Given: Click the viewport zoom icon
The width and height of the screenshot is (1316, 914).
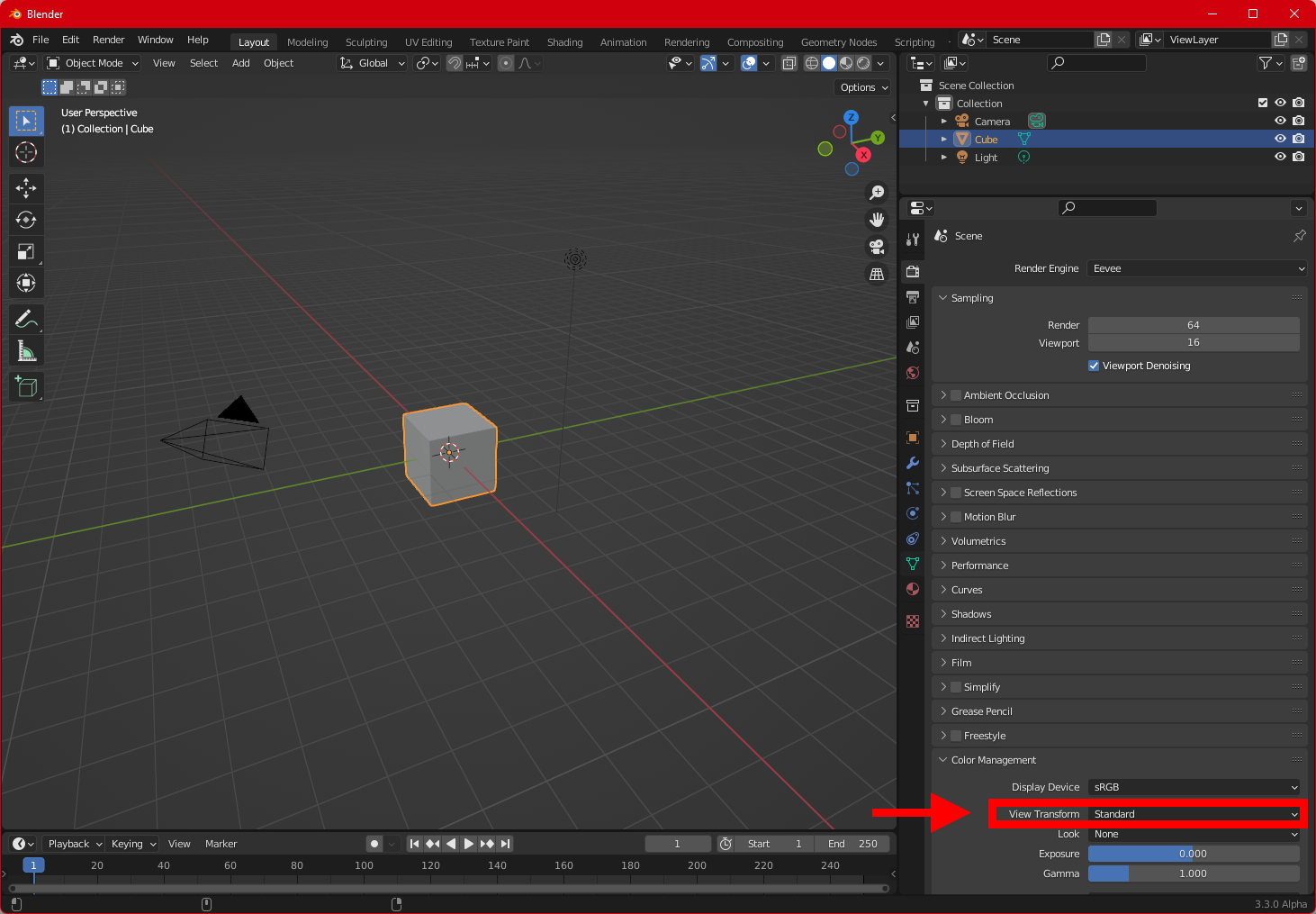Looking at the screenshot, I should point(877,193).
